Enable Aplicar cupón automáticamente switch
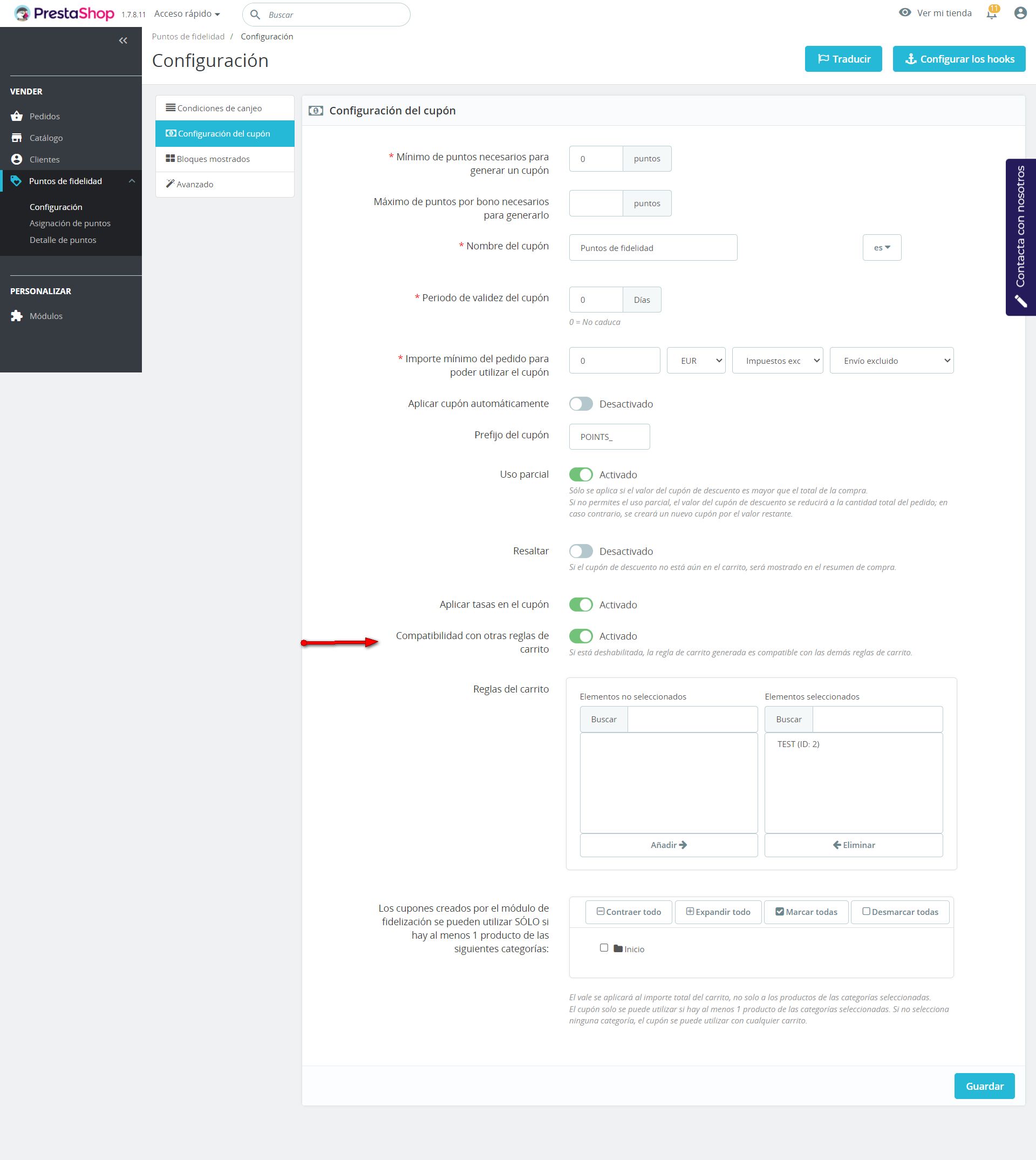This screenshot has height=1160, width=1036. point(581,404)
